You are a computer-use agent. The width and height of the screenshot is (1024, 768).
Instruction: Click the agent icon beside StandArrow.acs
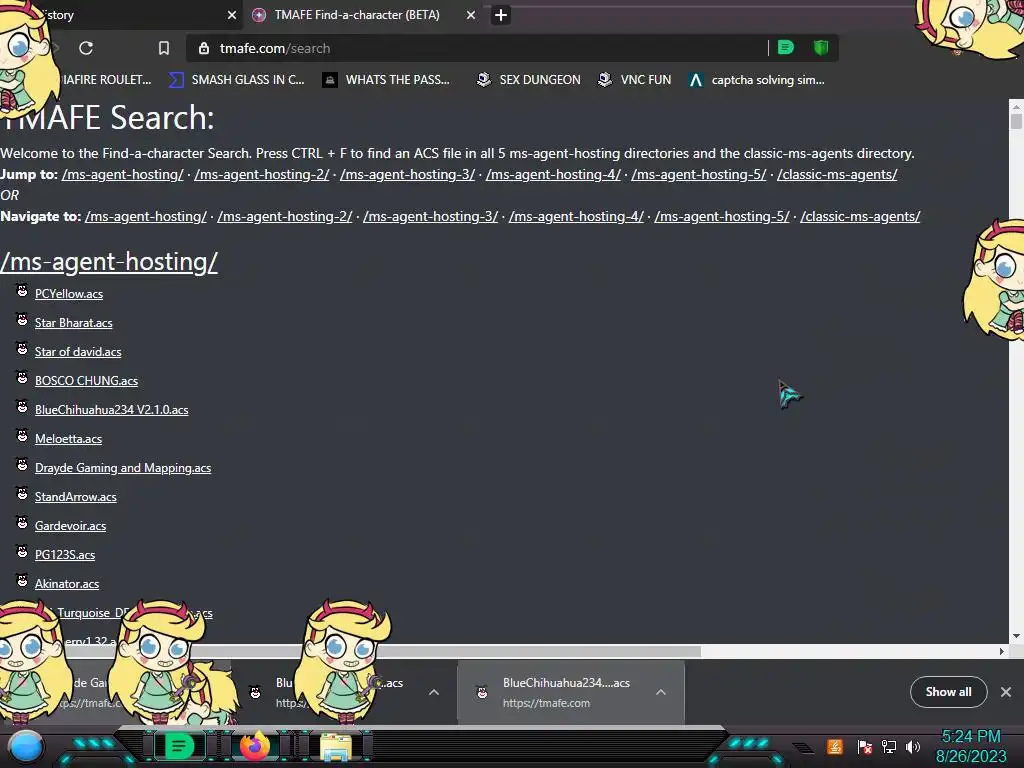click(22, 494)
